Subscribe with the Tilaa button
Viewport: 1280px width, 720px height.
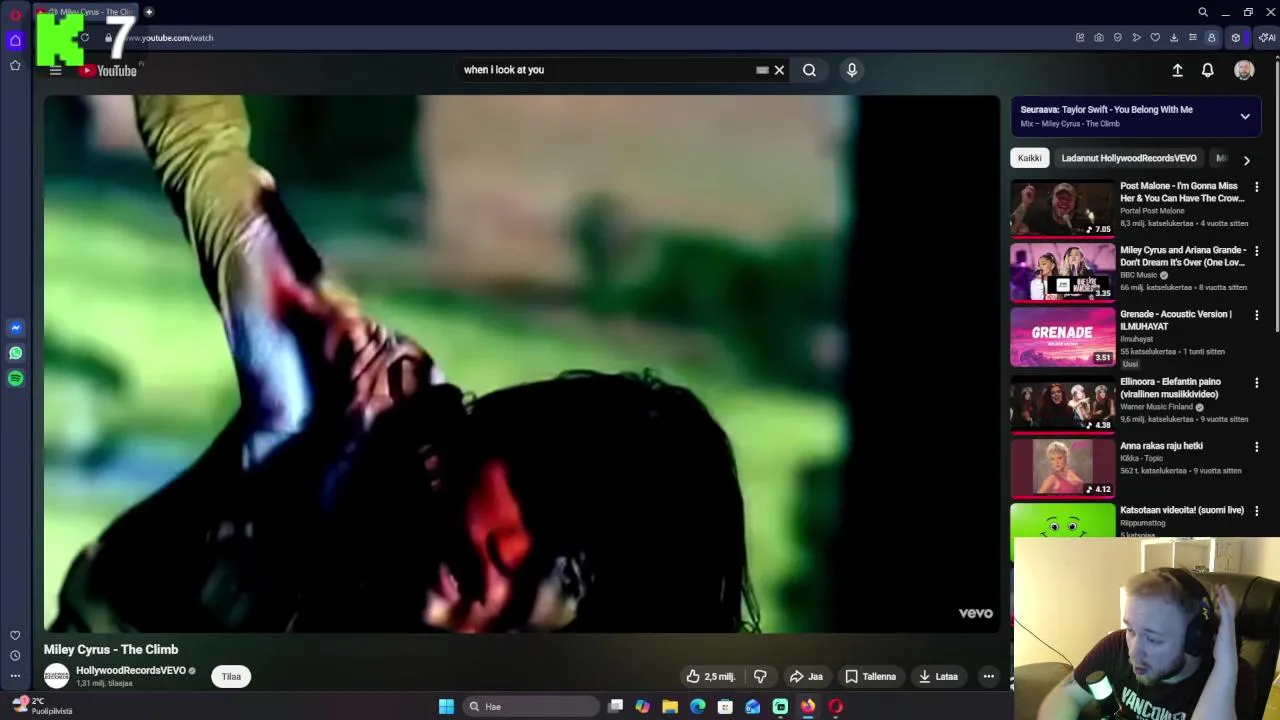pyautogui.click(x=231, y=676)
